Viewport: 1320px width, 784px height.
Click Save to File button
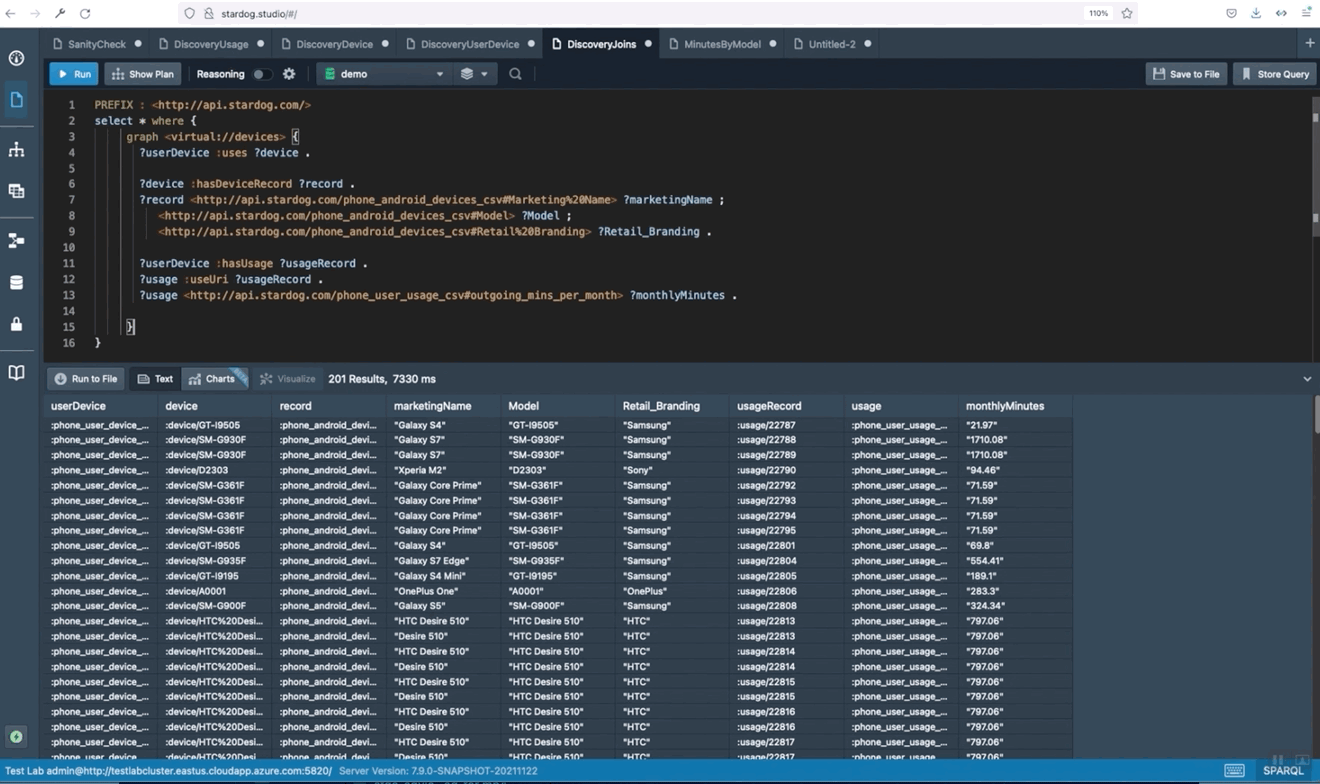(1186, 74)
